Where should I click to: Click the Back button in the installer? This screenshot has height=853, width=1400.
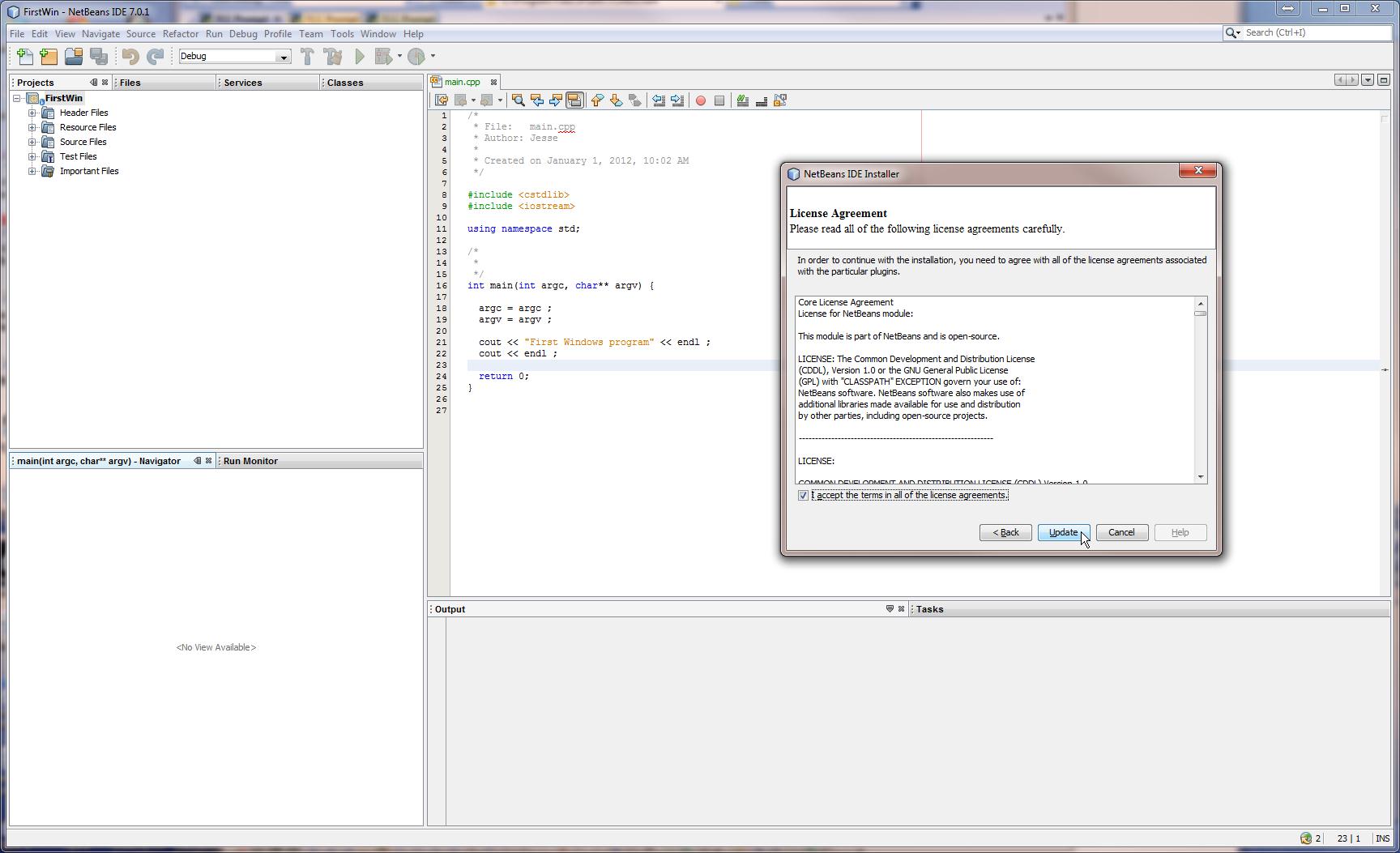click(1005, 532)
